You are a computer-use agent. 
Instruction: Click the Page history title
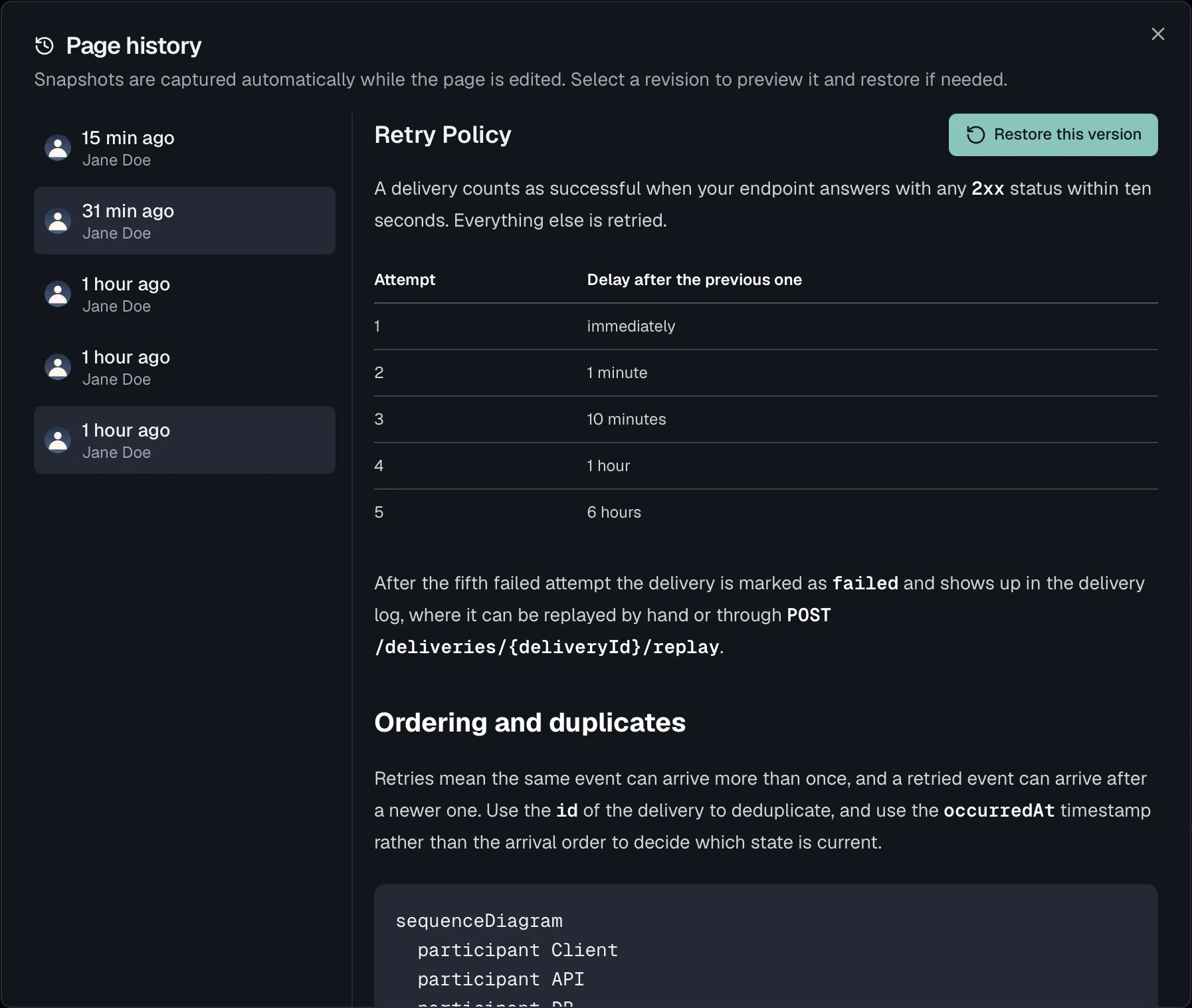tap(134, 46)
